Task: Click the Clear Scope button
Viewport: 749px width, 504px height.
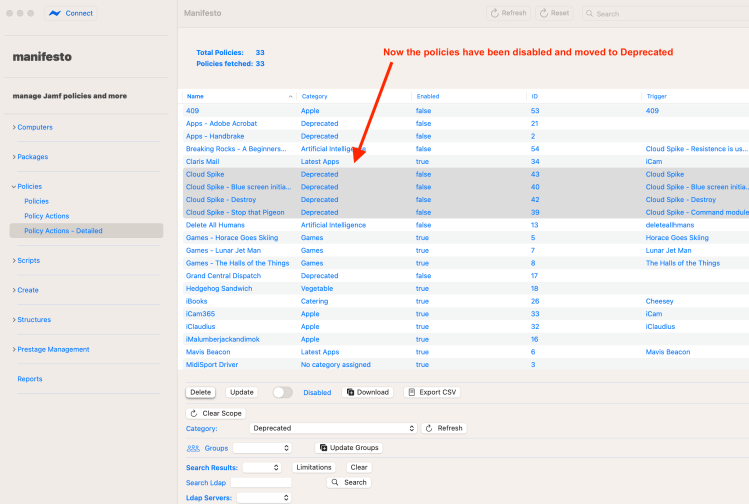Action: tap(216, 413)
